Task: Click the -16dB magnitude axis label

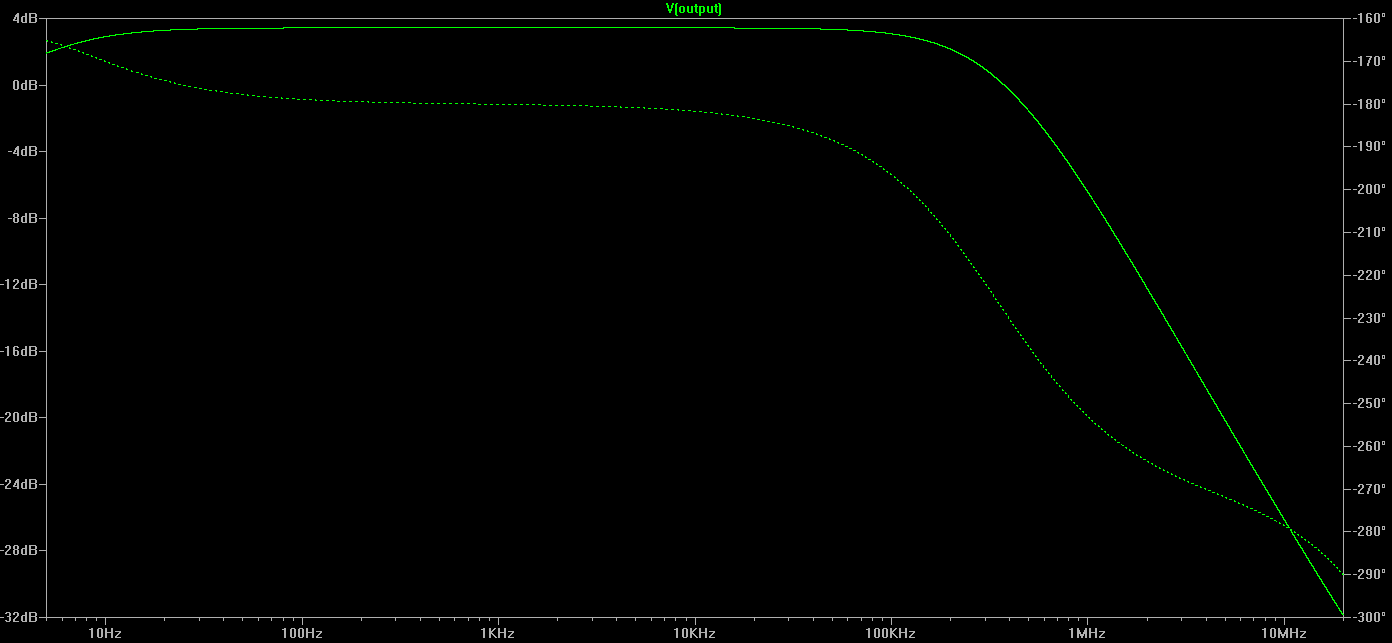Action: 20,351
